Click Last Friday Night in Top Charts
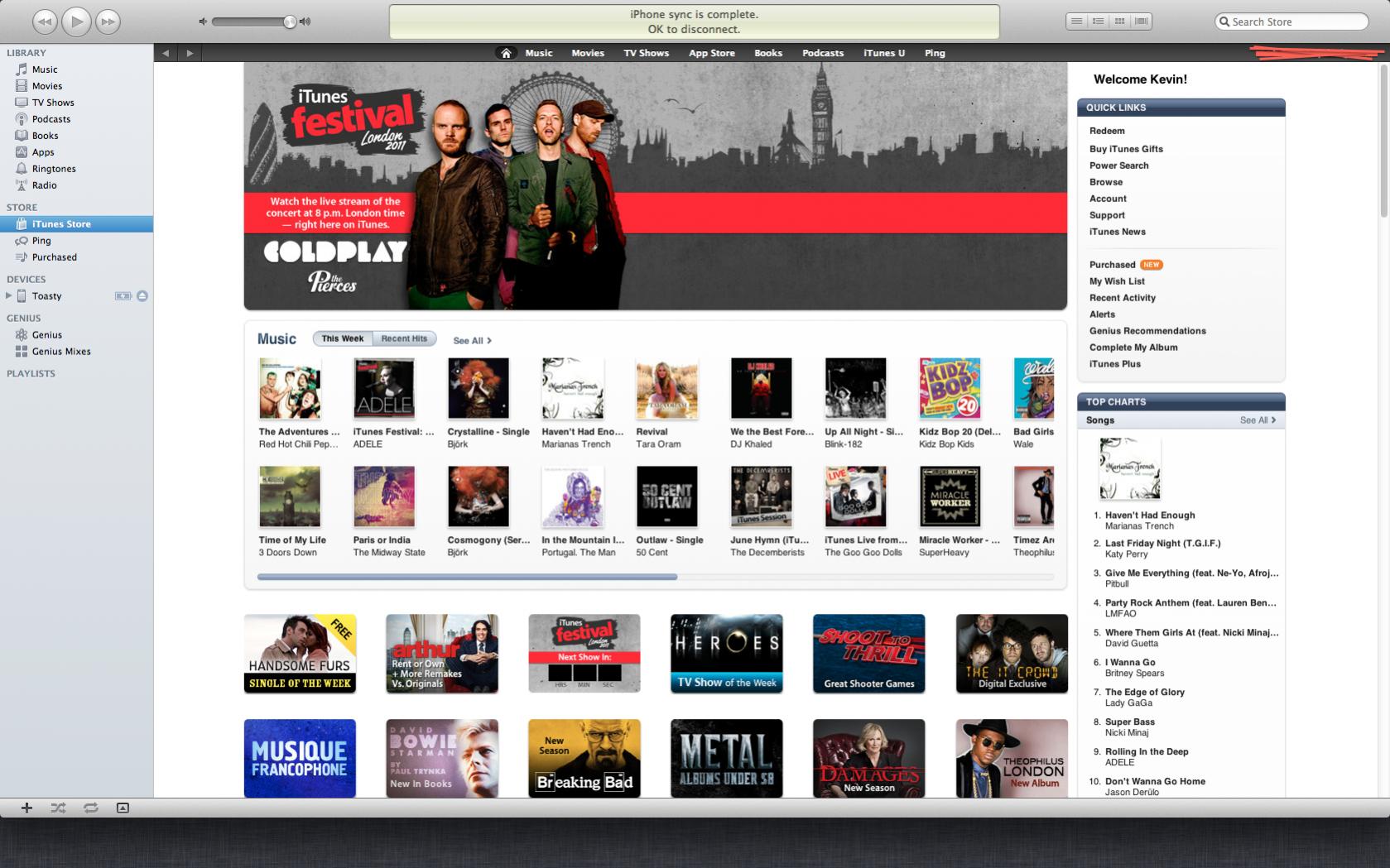1390x868 pixels. point(1162,544)
